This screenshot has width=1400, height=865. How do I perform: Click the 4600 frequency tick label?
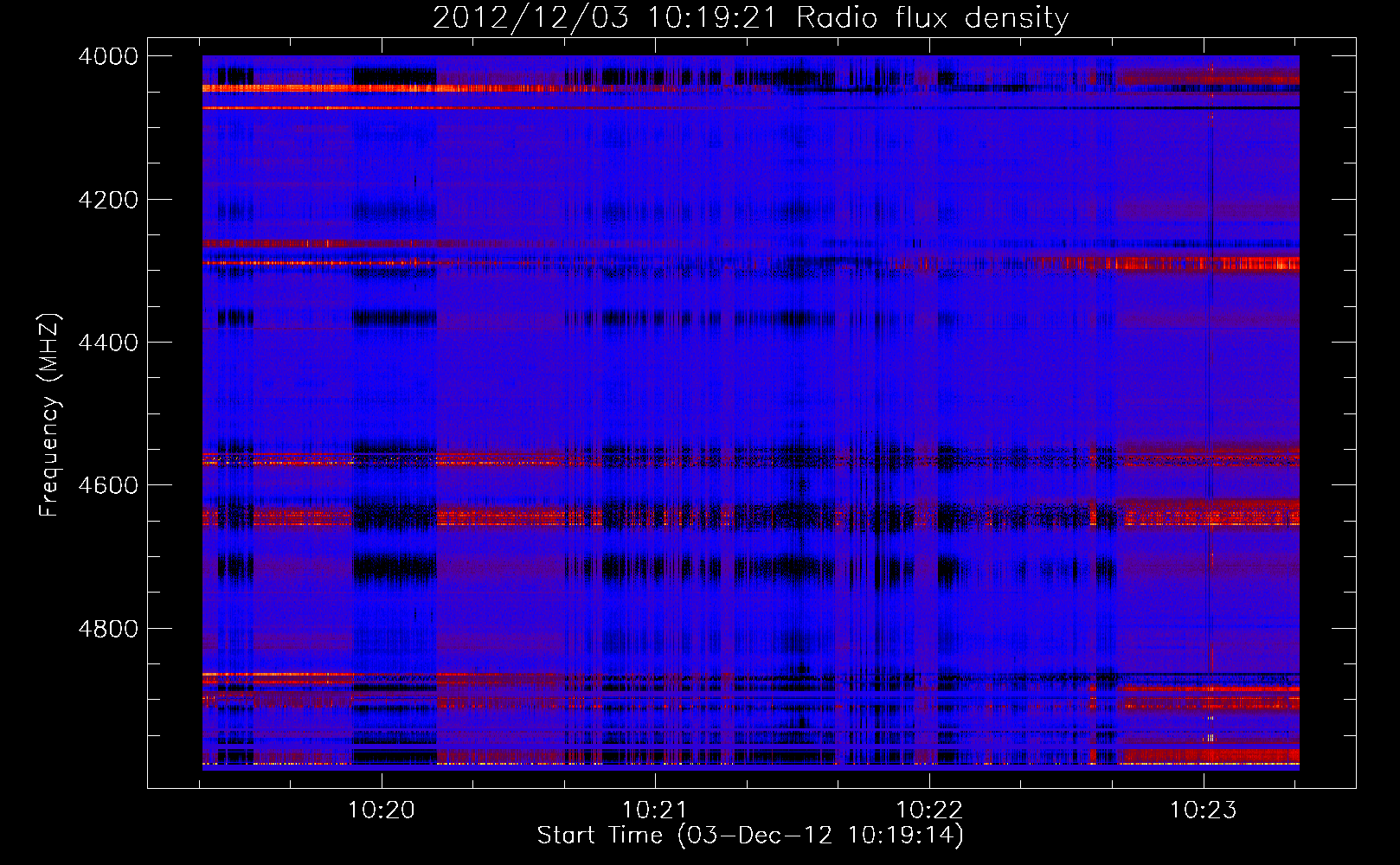108,485
